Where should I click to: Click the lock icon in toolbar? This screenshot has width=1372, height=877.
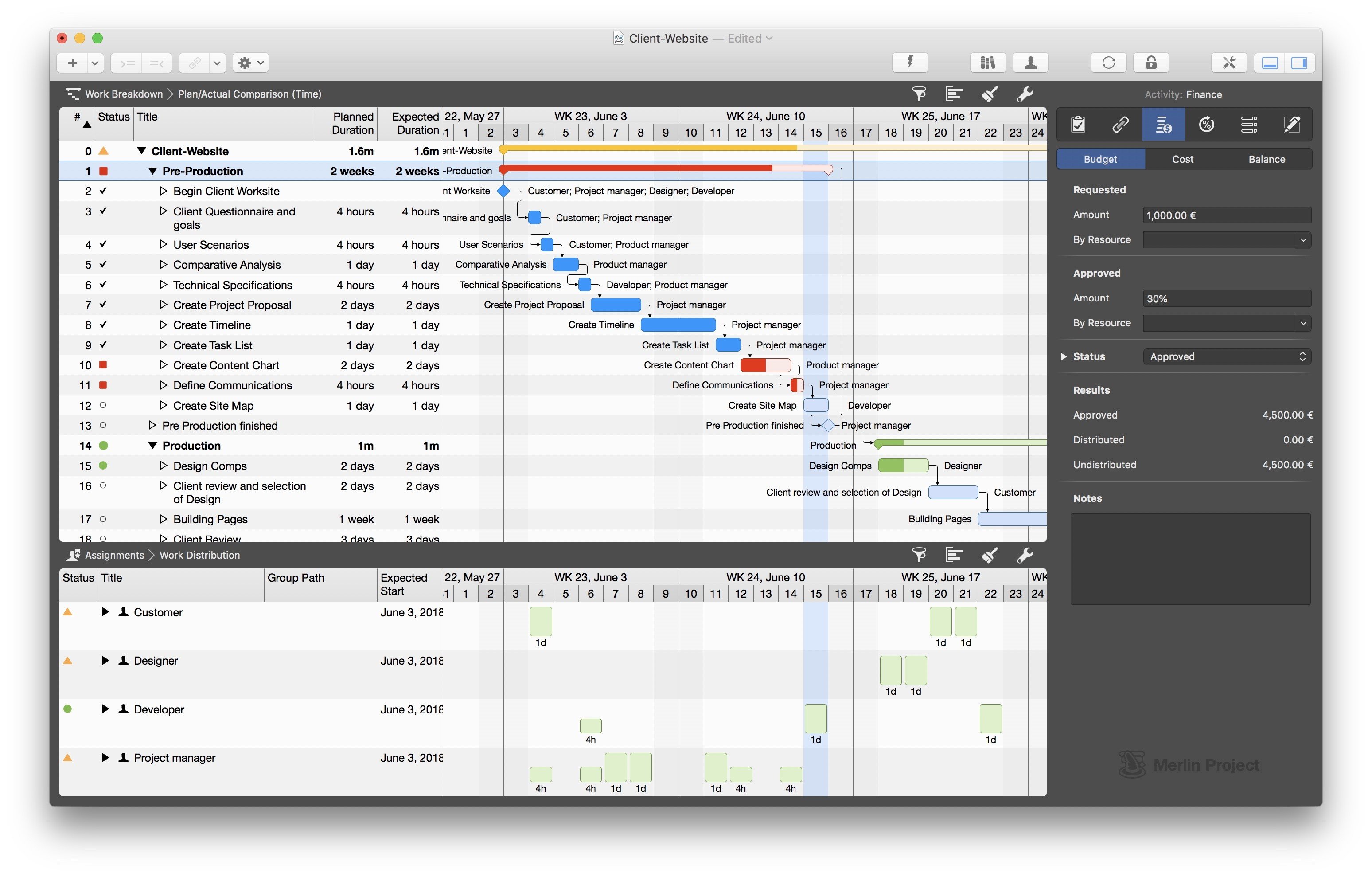click(x=1151, y=63)
